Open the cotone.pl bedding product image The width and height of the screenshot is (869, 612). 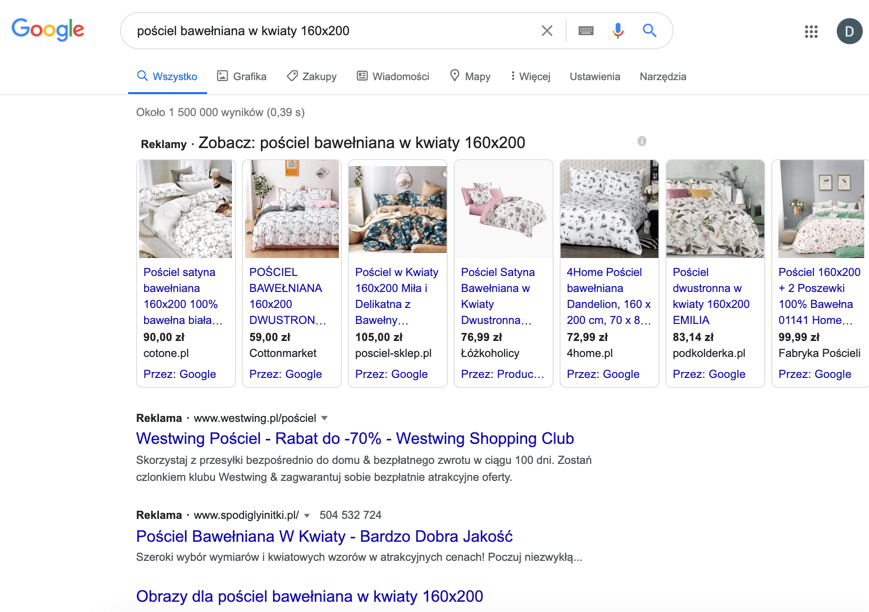[186, 210]
